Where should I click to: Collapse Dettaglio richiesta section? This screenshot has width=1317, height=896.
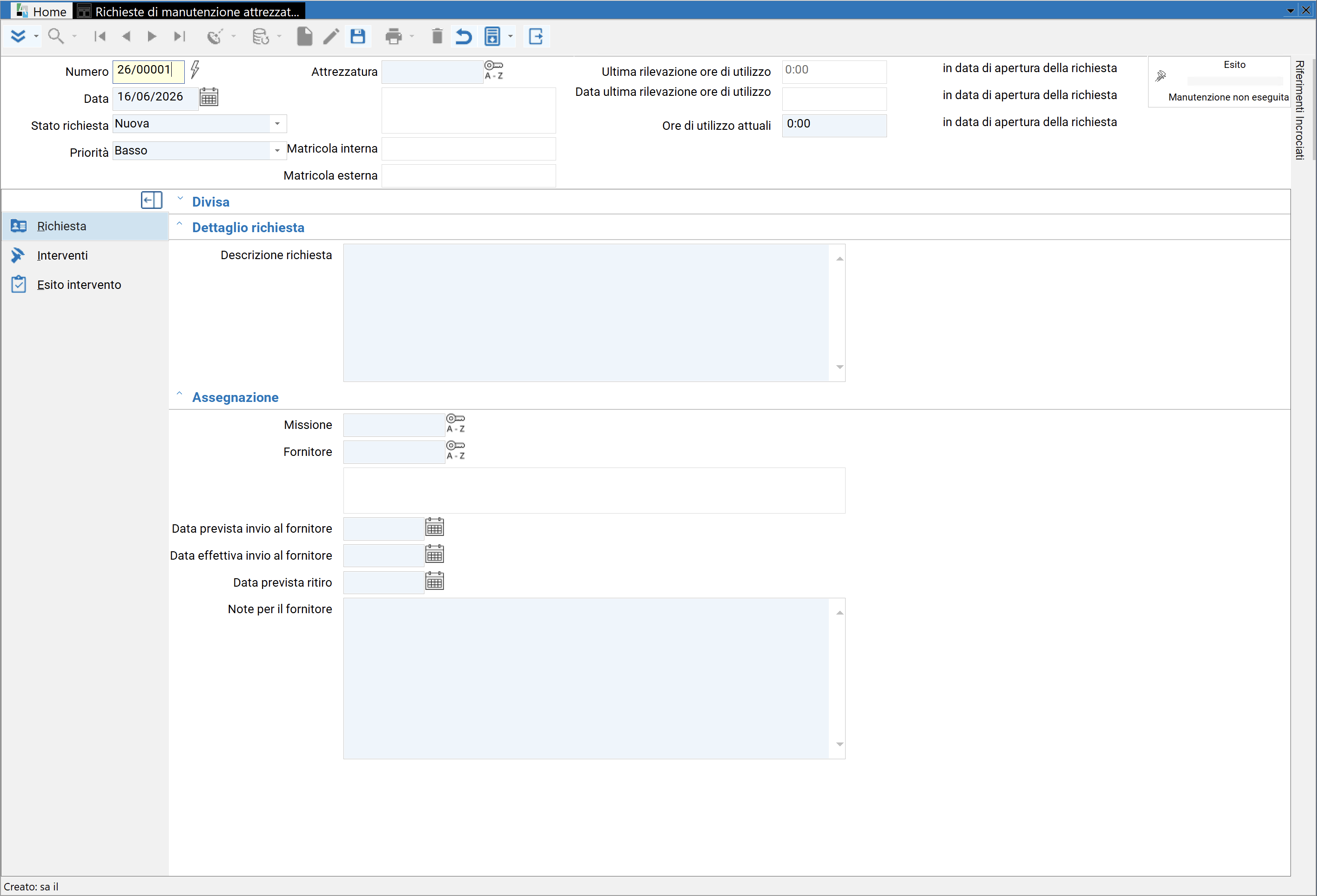[180, 224]
